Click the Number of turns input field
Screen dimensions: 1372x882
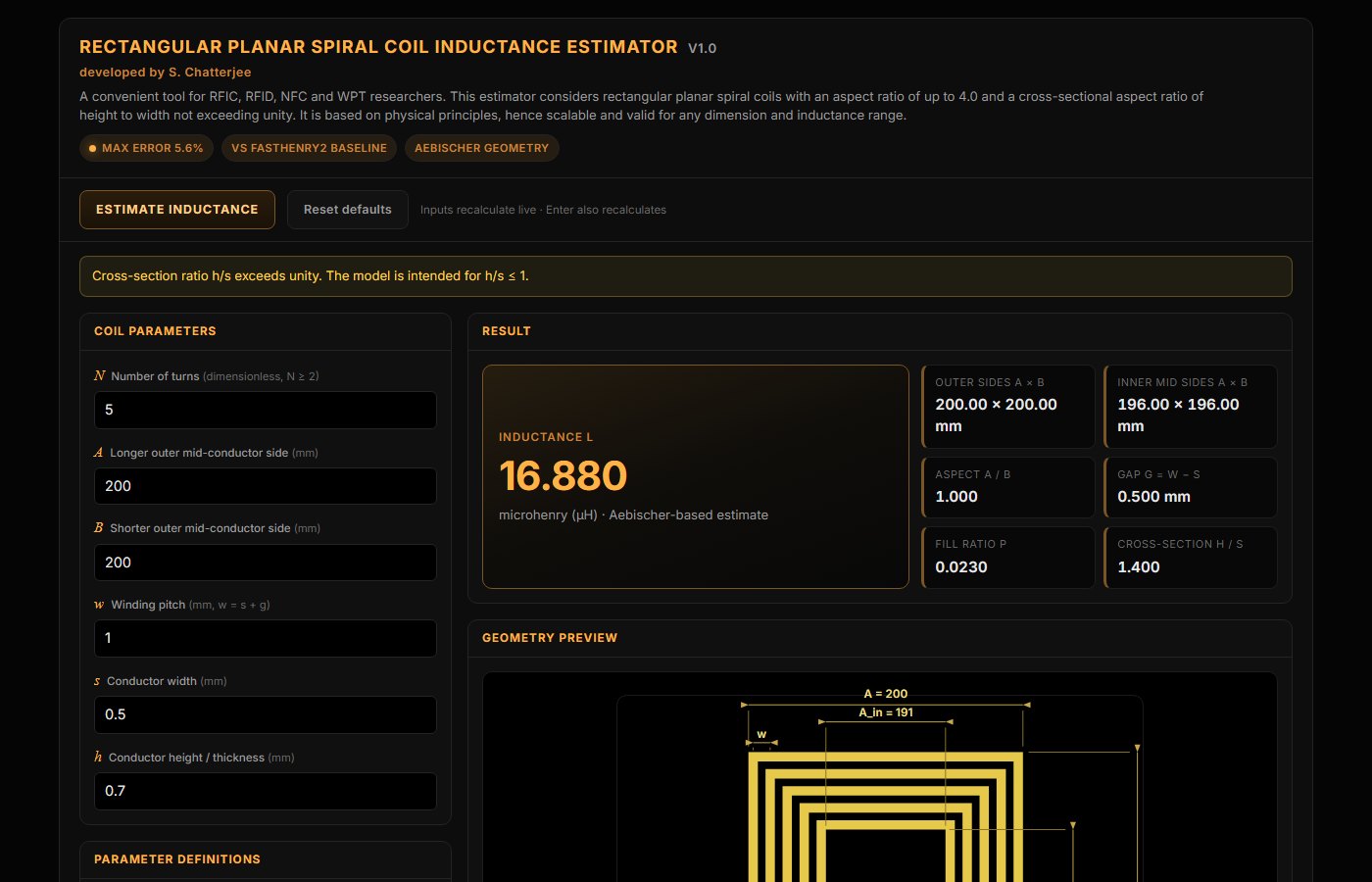click(266, 410)
